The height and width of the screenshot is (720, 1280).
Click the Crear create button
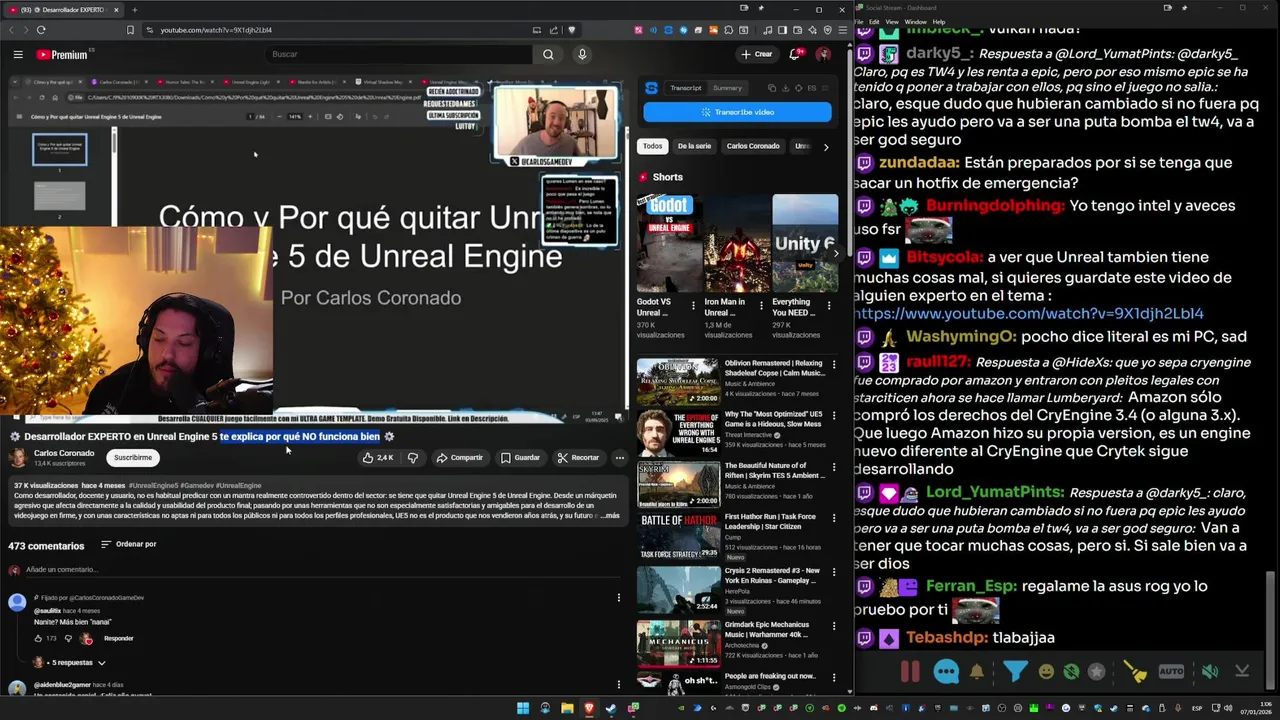click(x=757, y=54)
